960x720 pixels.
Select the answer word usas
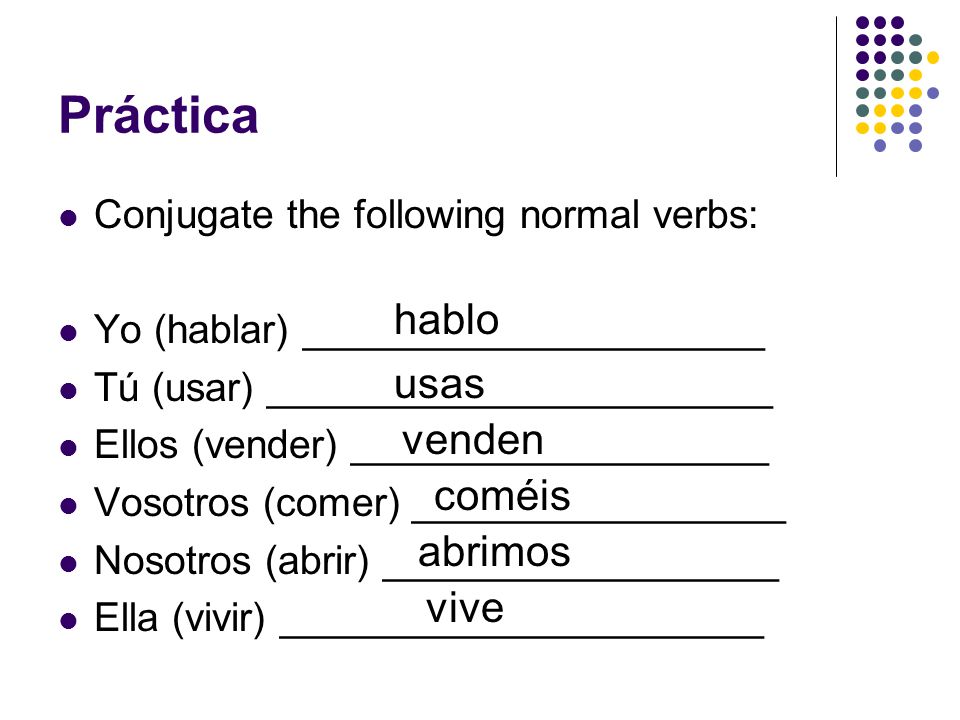coord(439,385)
